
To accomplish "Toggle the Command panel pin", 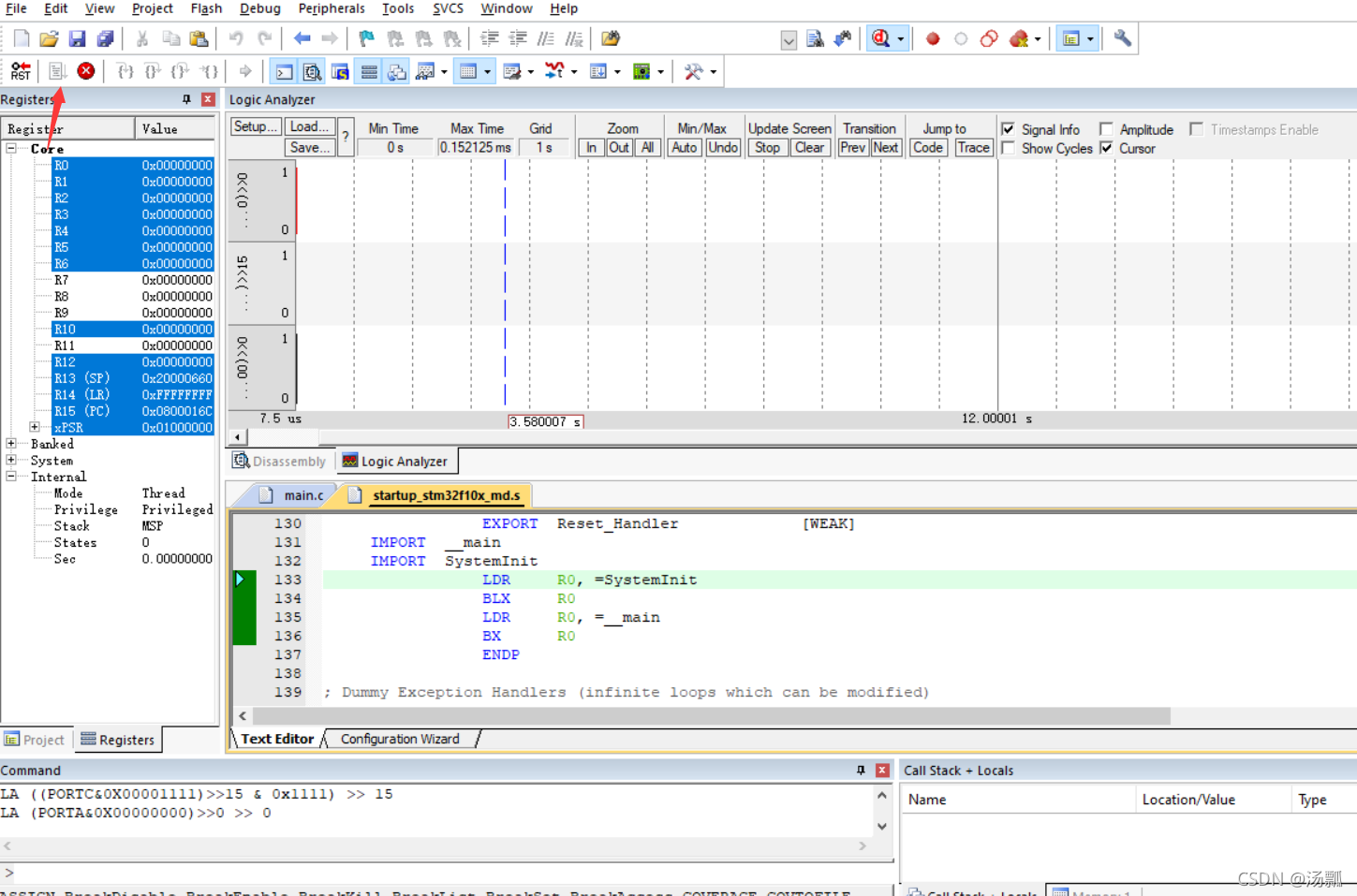I will pyautogui.click(x=861, y=770).
